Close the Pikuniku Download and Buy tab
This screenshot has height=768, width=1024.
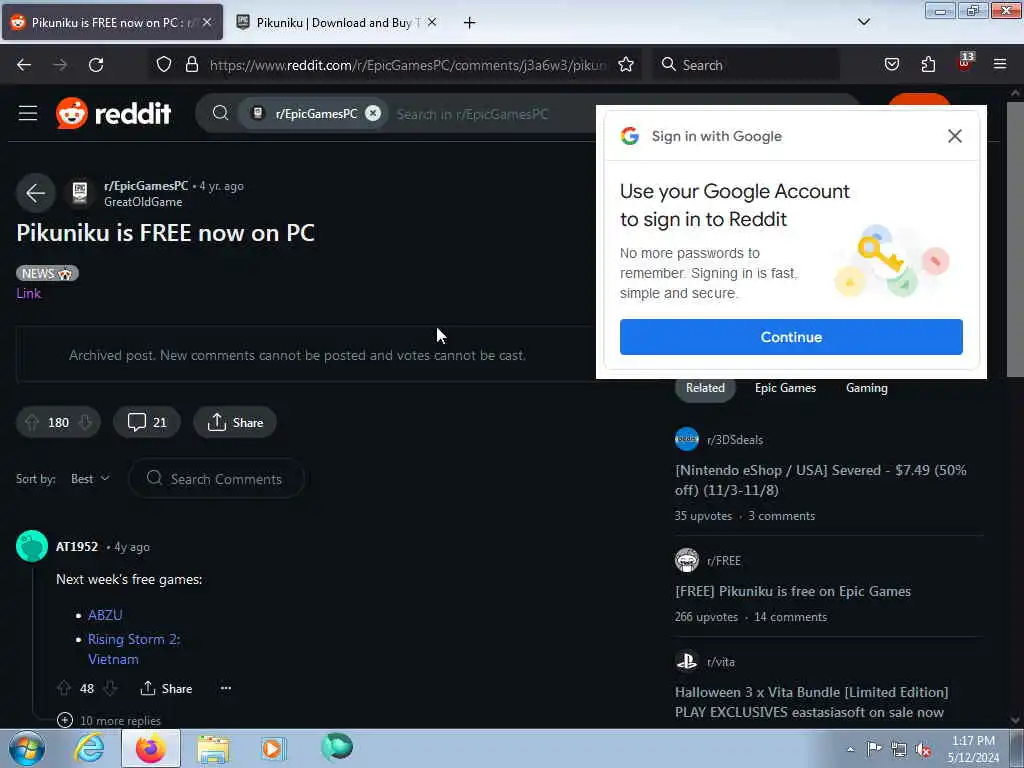(x=432, y=22)
